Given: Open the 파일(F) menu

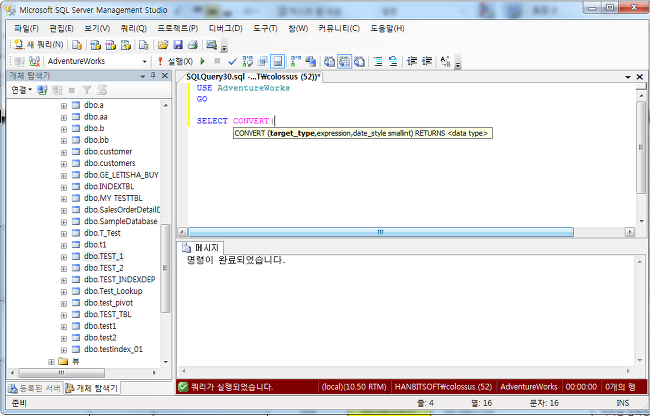Looking at the screenshot, I should [26, 29].
